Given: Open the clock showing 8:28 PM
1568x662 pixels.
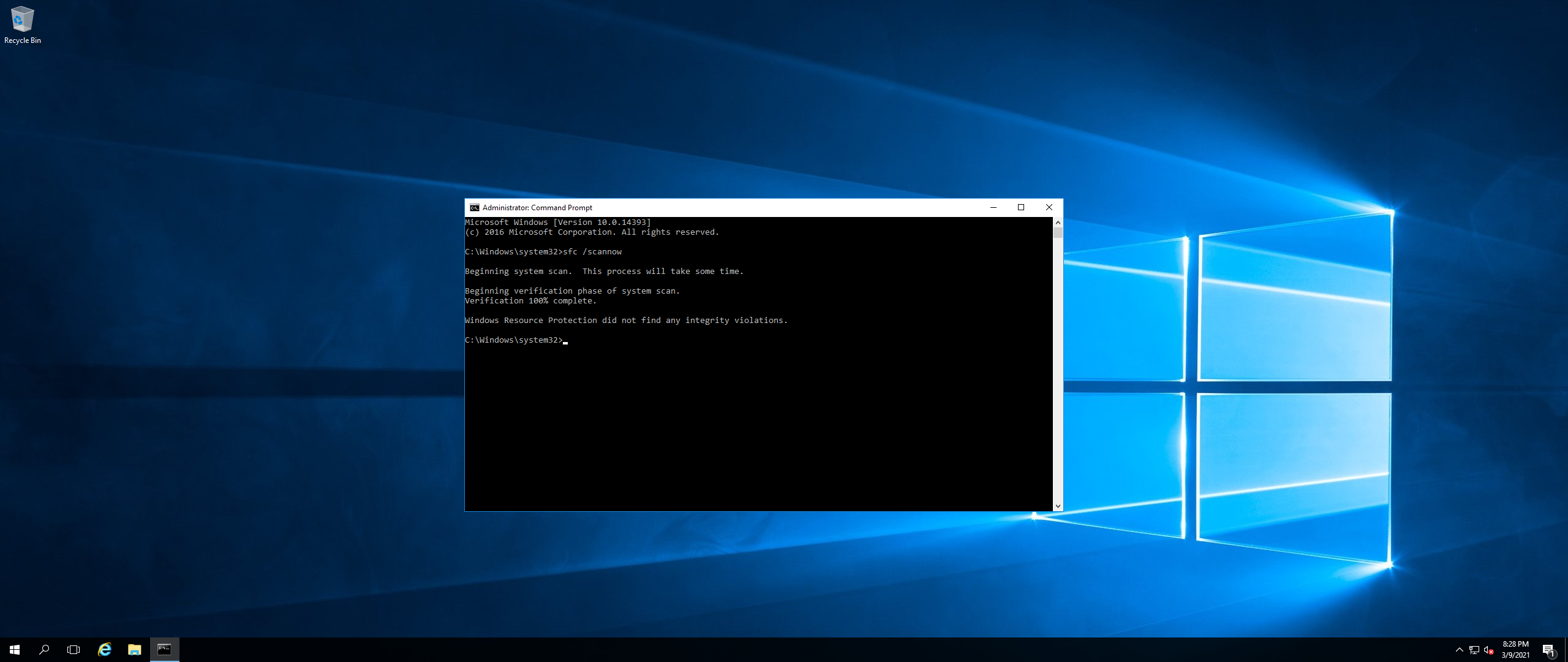Looking at the screenshot, I should point(1515,650).
